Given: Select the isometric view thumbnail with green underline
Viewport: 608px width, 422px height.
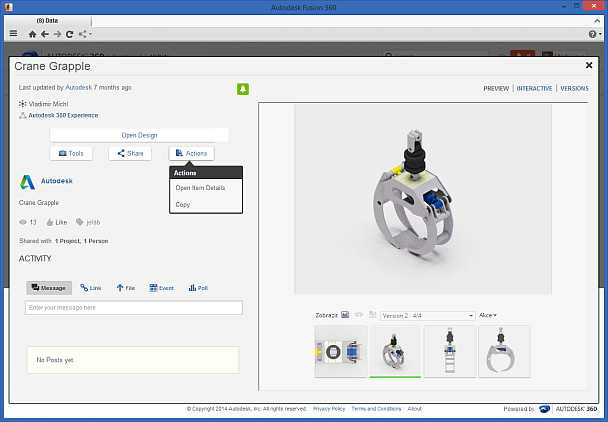Looking at the screenshot, I should 395,351.
